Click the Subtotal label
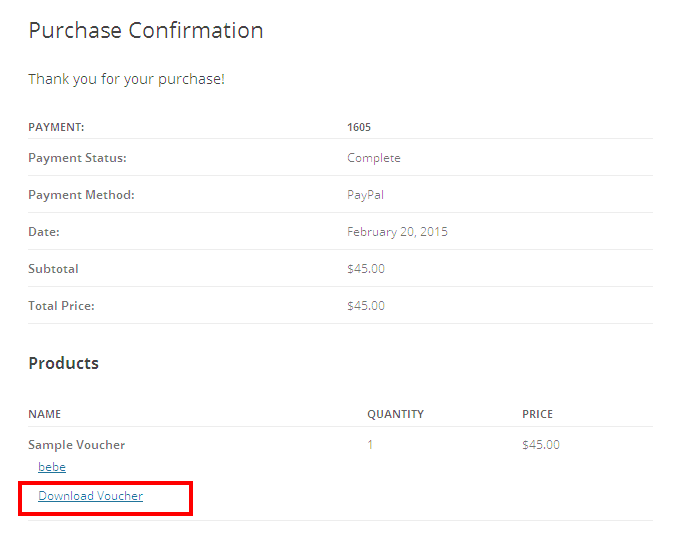 53,269
